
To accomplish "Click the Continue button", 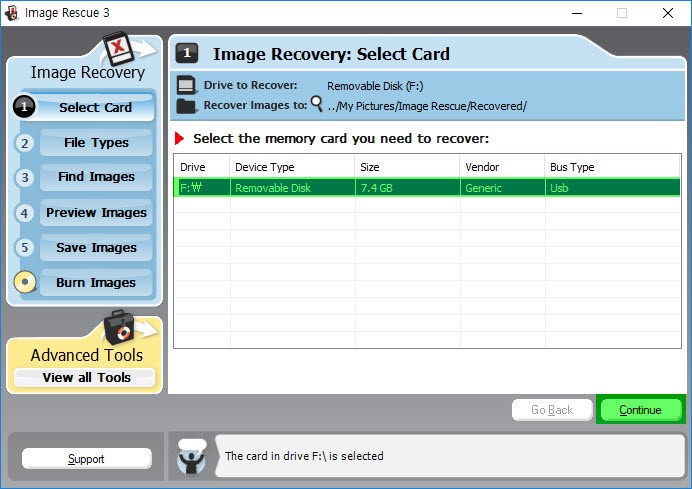I will pyautogui.click(x=640, y=410).
